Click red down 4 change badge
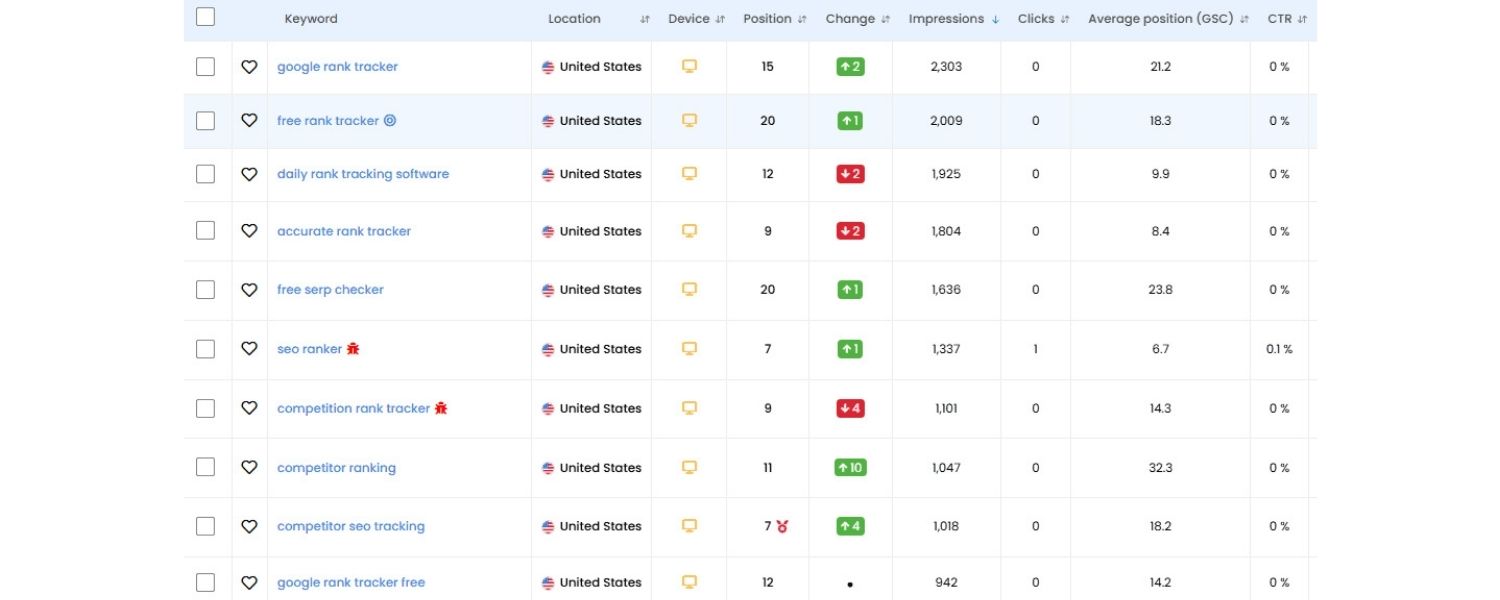The width and height of the screenshot is (1500, 600). click(x=850, y=408)
